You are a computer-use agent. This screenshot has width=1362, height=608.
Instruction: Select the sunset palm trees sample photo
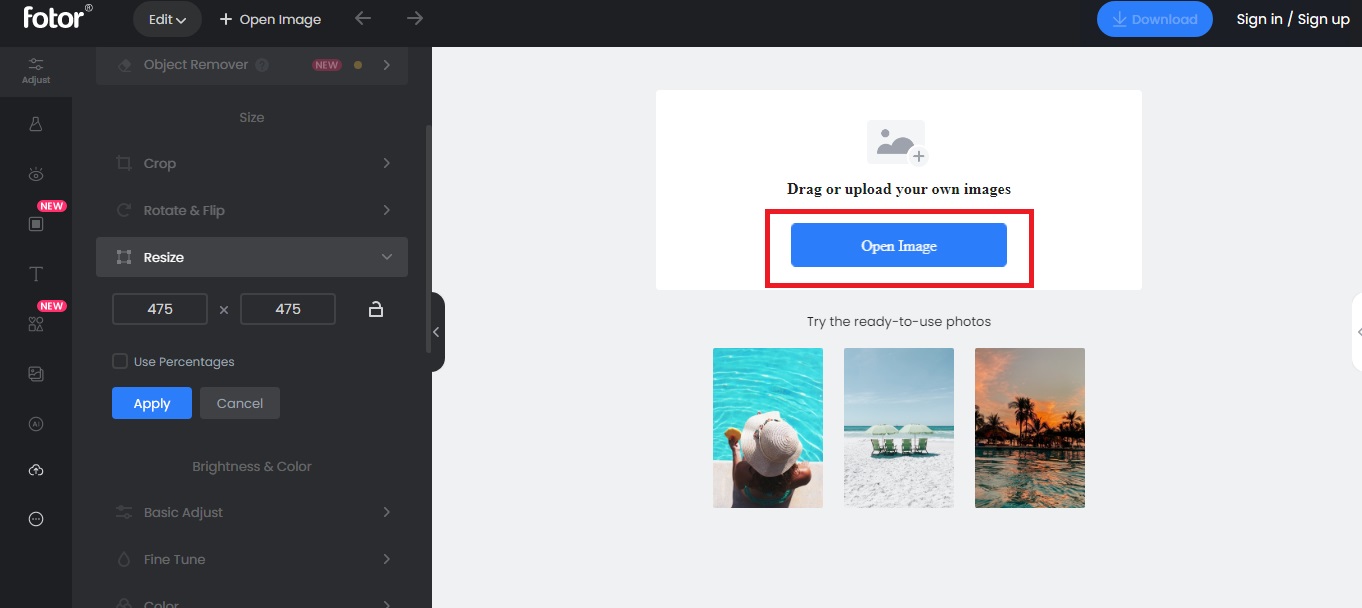(1029, 427)
